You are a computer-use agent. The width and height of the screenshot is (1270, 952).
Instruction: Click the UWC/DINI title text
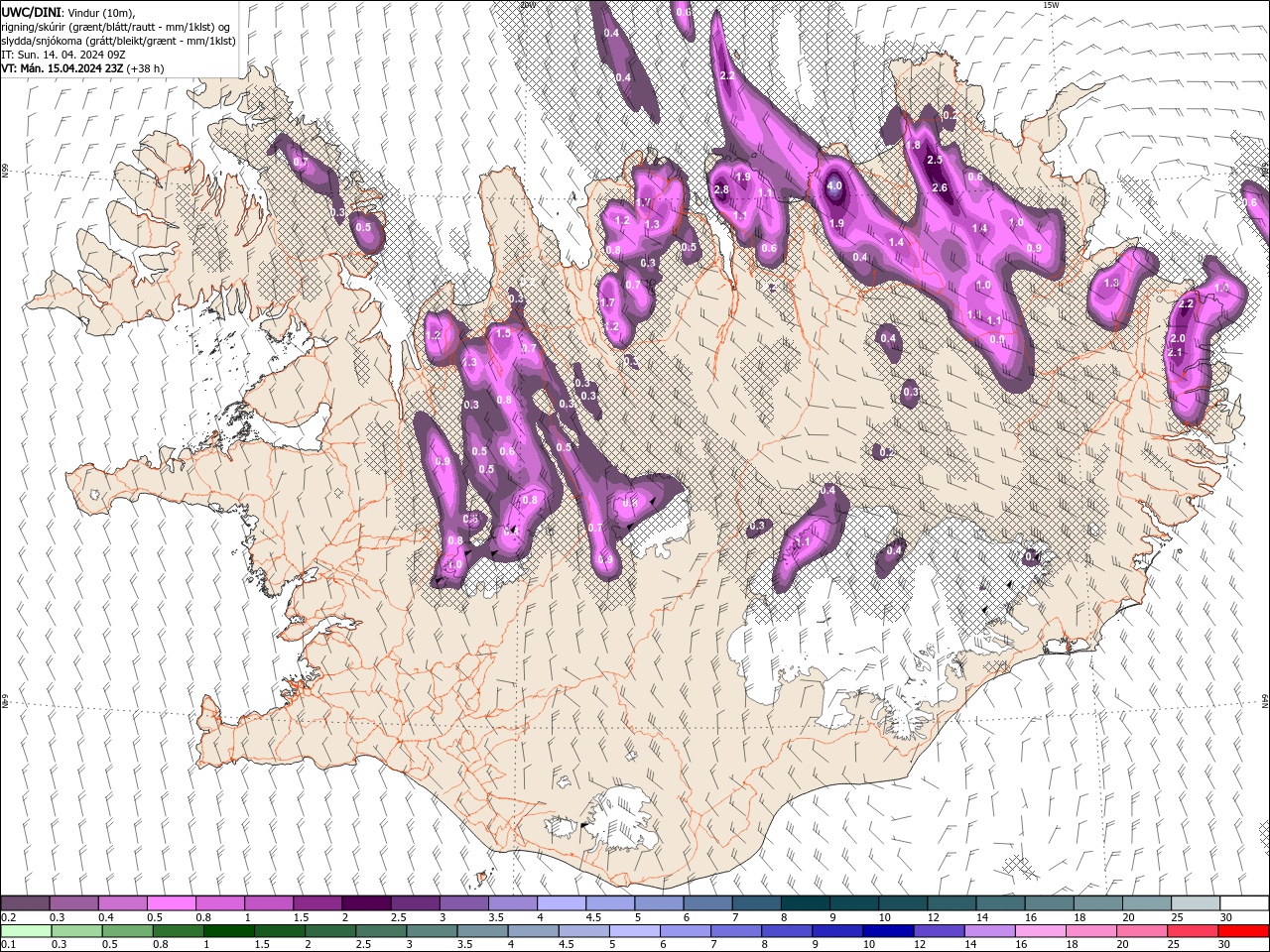tap(32, 12)
